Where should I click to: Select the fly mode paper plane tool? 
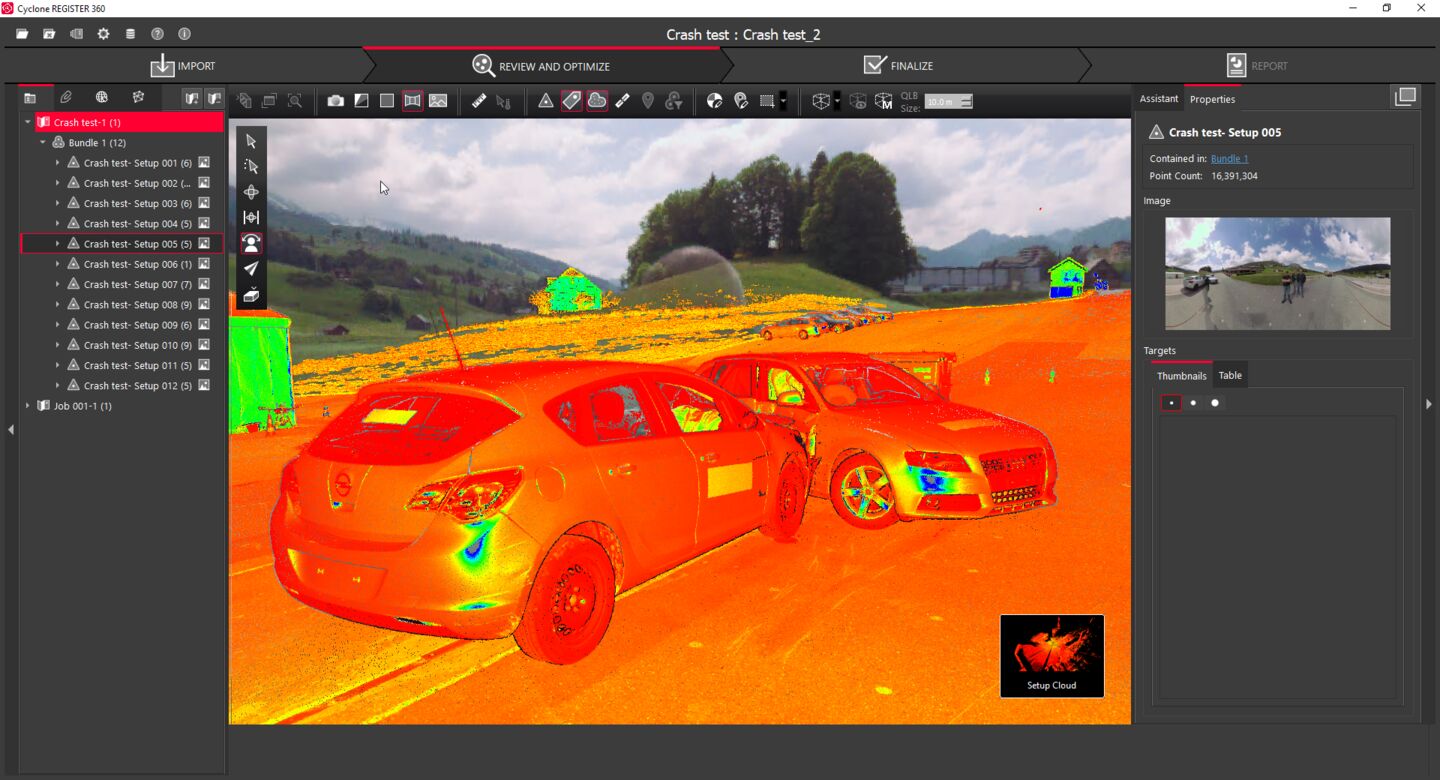coord(251,269)
